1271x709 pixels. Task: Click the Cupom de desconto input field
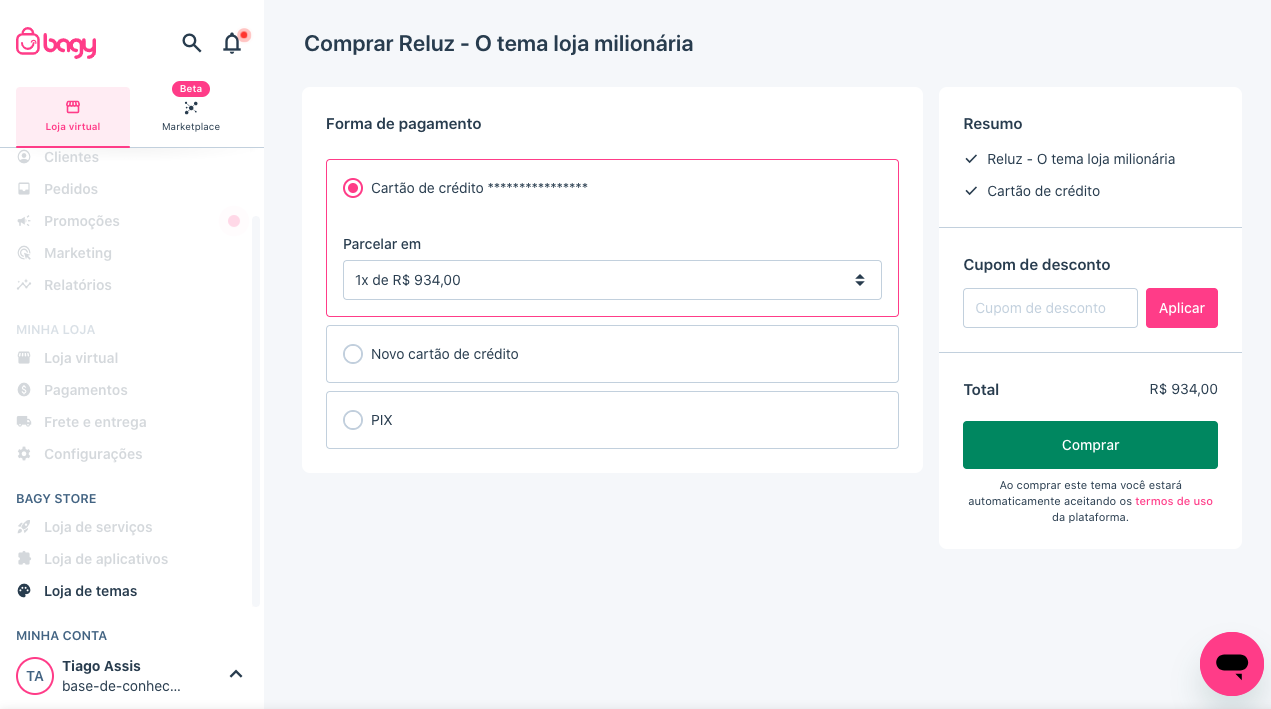(x=1050, y=308)
